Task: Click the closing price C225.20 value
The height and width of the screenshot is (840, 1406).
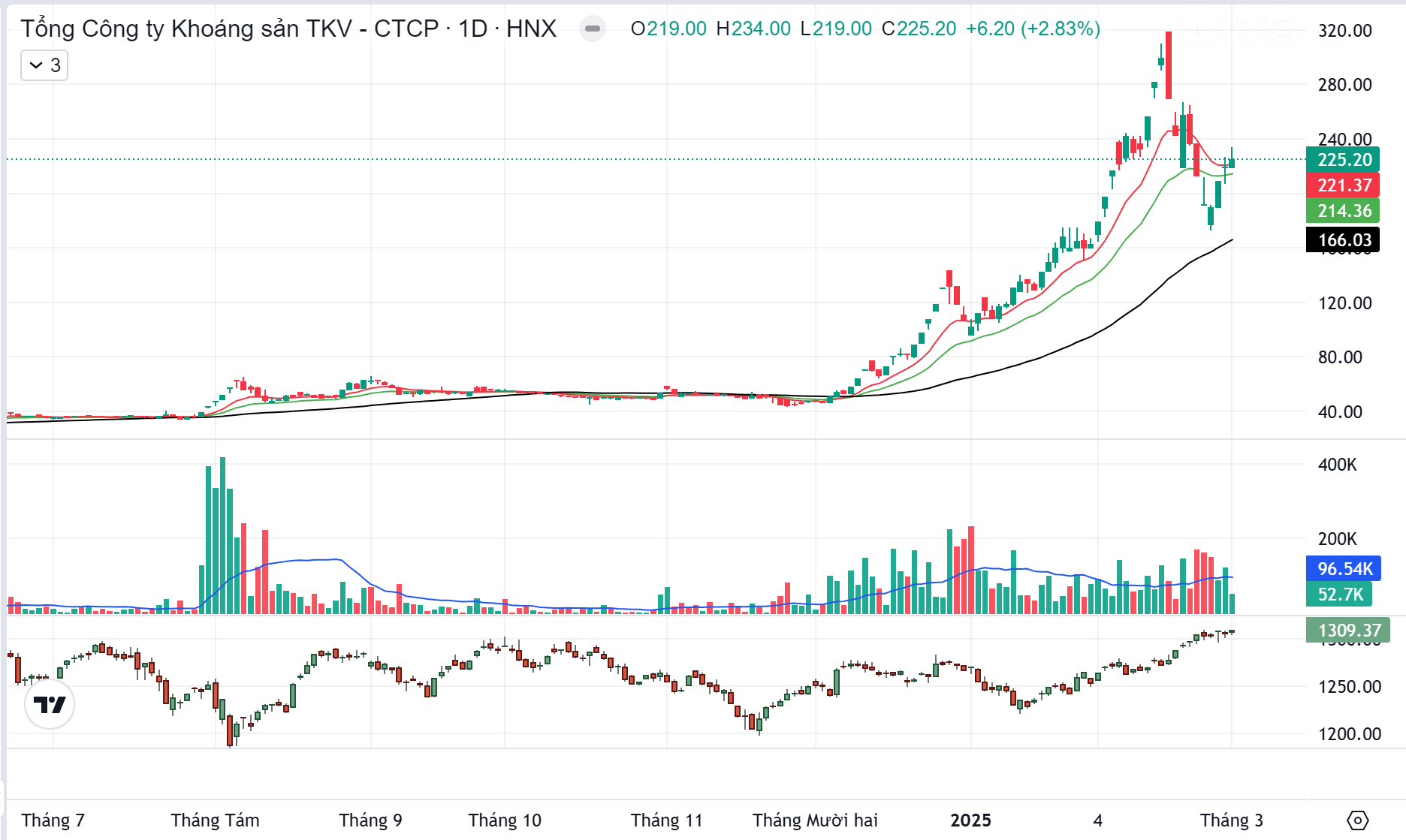Action: (x=919, y=29)
